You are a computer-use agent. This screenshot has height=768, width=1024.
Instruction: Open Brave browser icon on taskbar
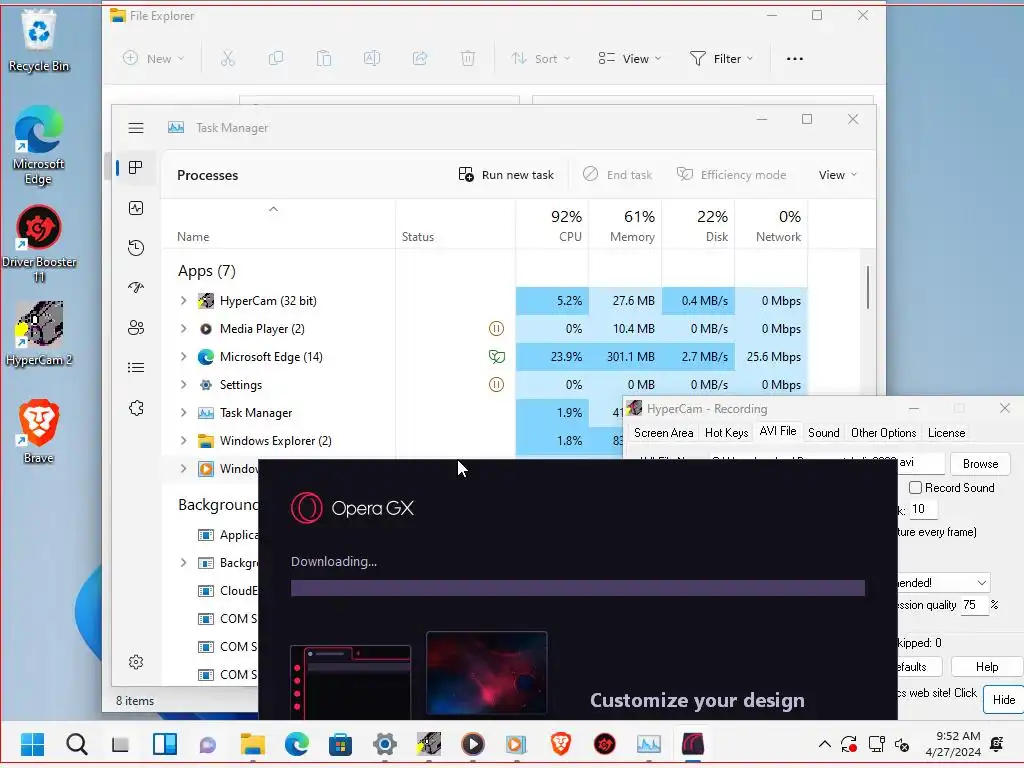[x=560, y=744]
